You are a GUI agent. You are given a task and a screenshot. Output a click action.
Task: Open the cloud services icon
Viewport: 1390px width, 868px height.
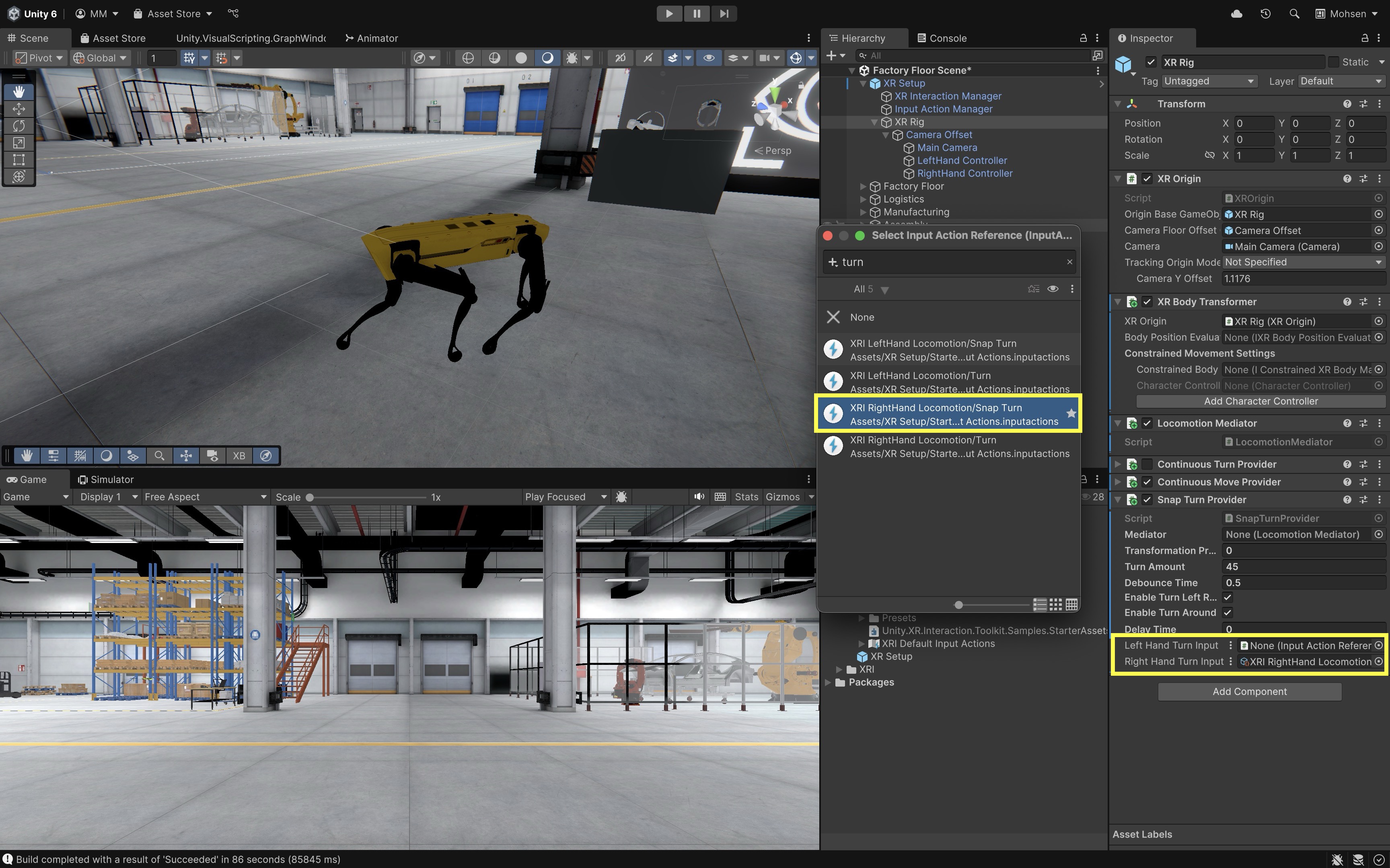[1237, 13]
